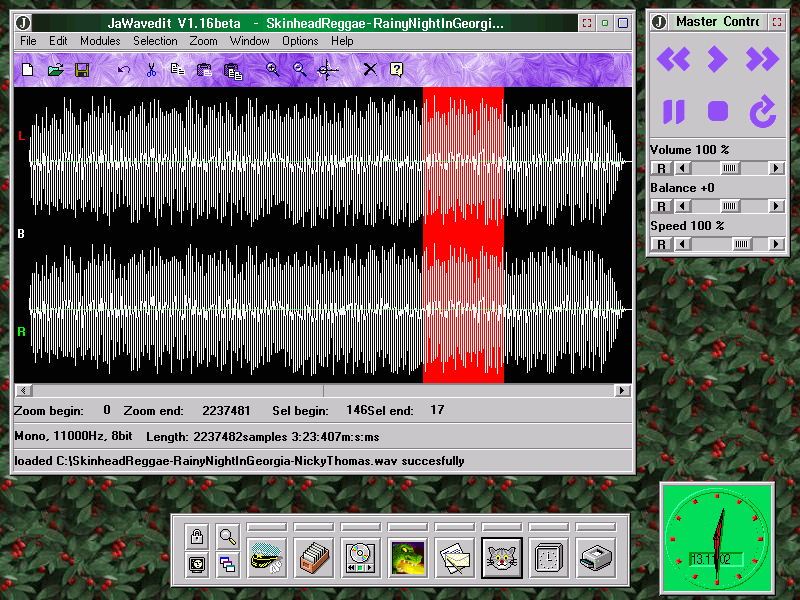Click the waveform scrollbar right arrow
800x600 pixels.
pyautogui.click(x=623, y=391)
